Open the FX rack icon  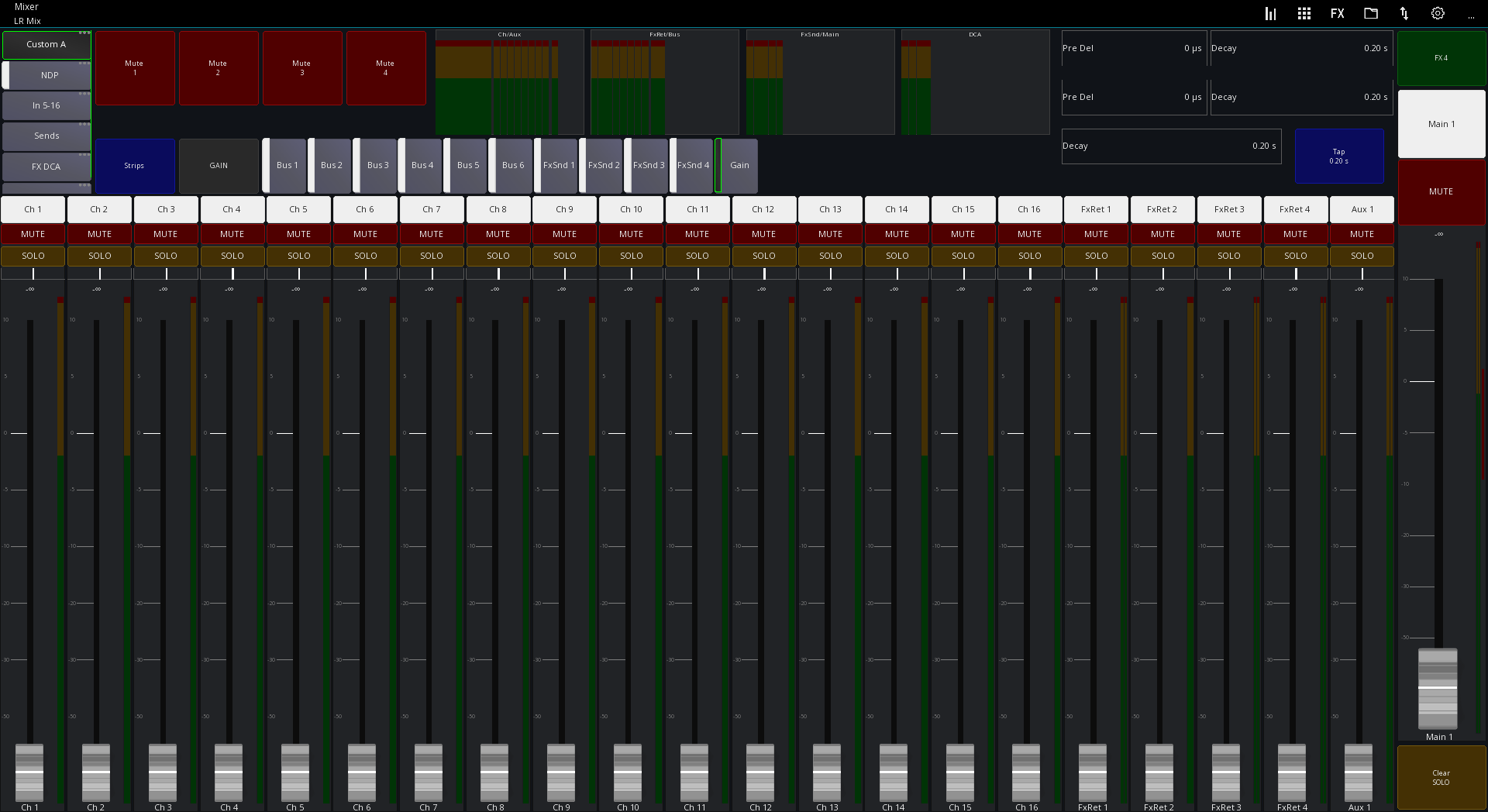tap(1337, 13)
